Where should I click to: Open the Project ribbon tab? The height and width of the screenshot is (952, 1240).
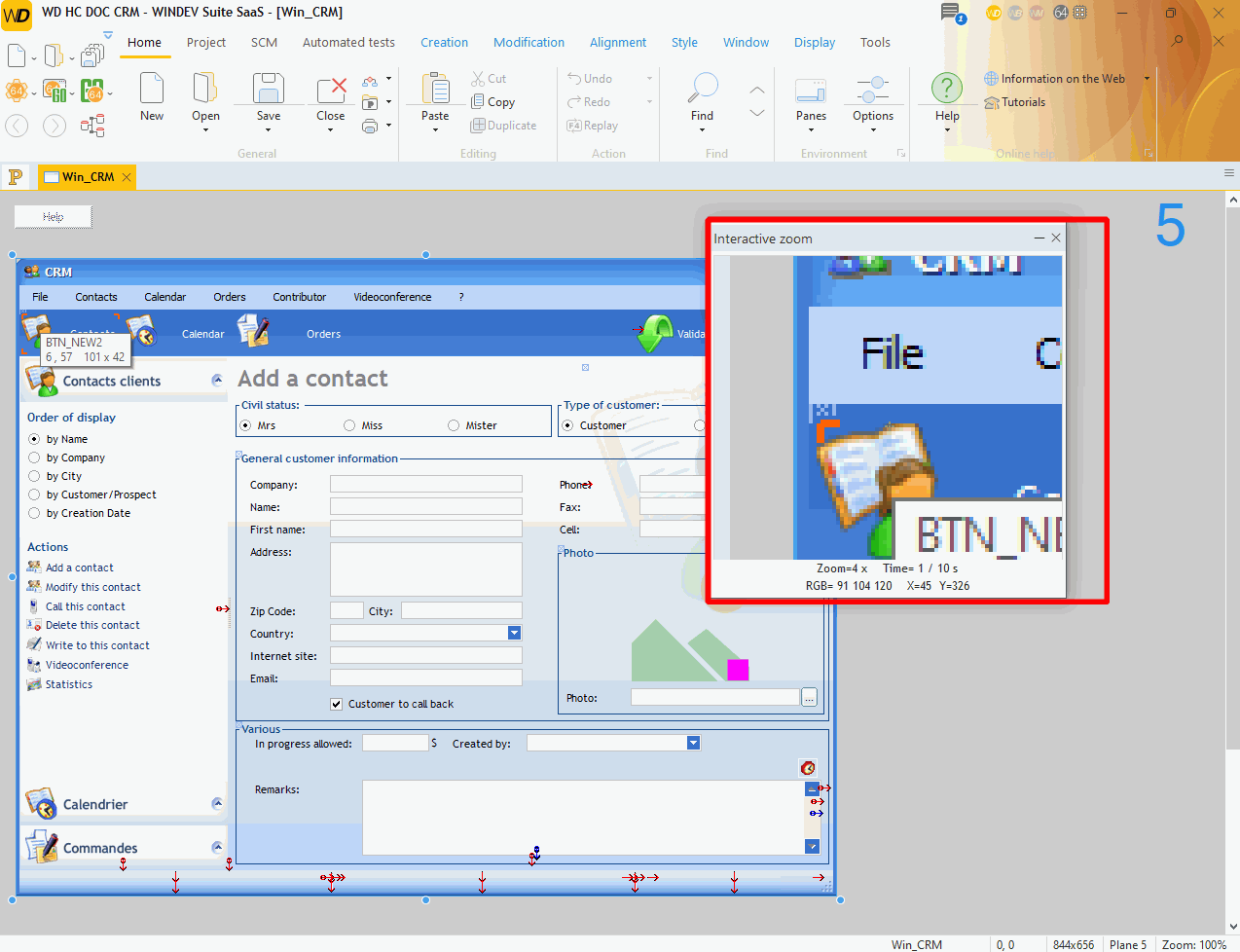click(205, 42)
